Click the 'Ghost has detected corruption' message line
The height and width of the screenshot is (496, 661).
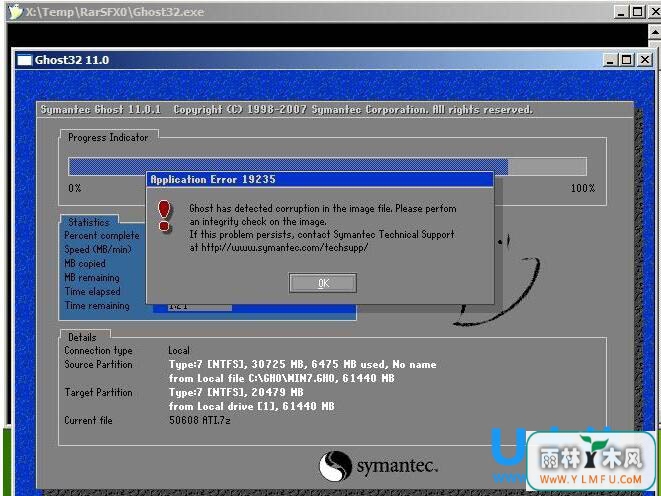pos(323,209)
